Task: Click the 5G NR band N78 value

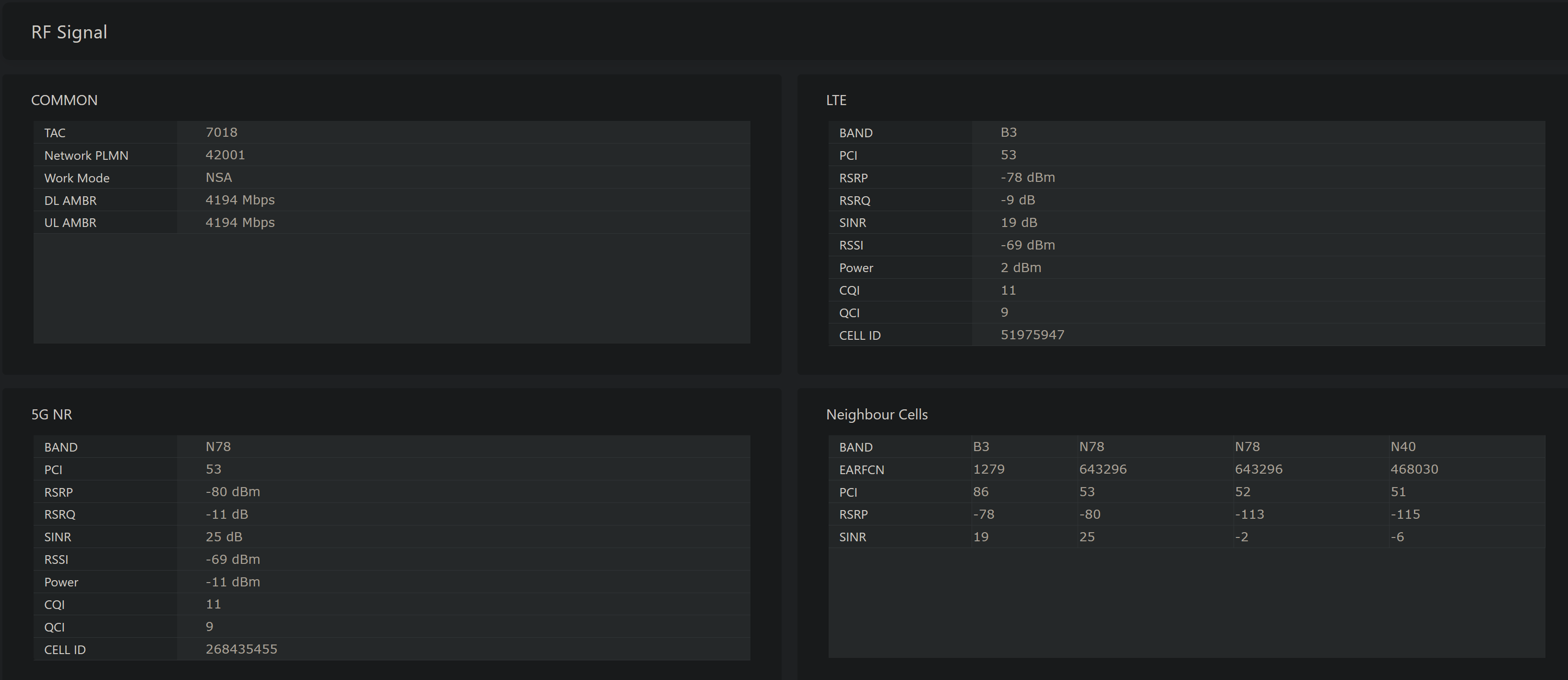Action: (x=218, y=446)
